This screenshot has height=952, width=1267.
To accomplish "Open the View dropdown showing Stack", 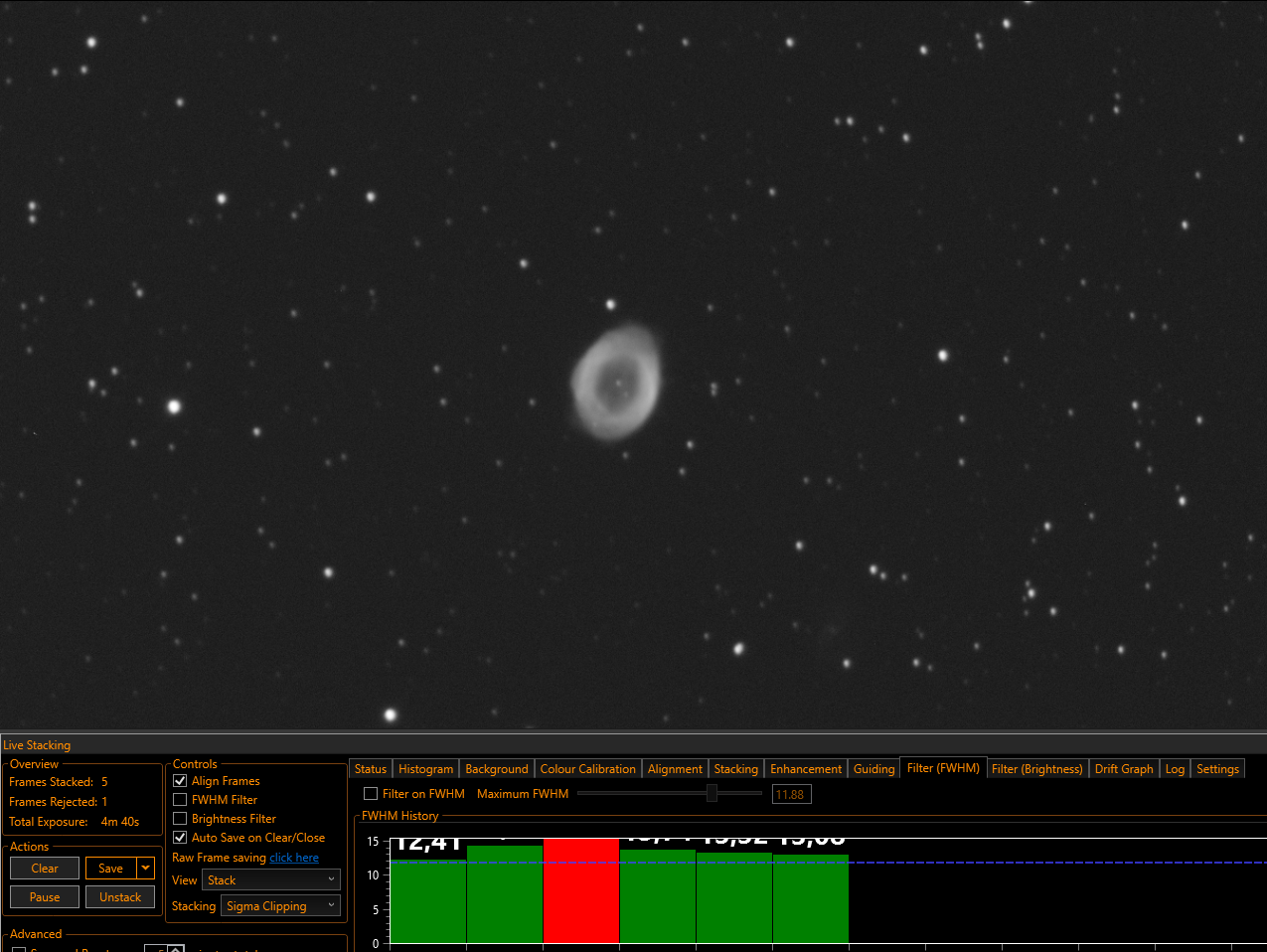I will (x=271, y=880).
